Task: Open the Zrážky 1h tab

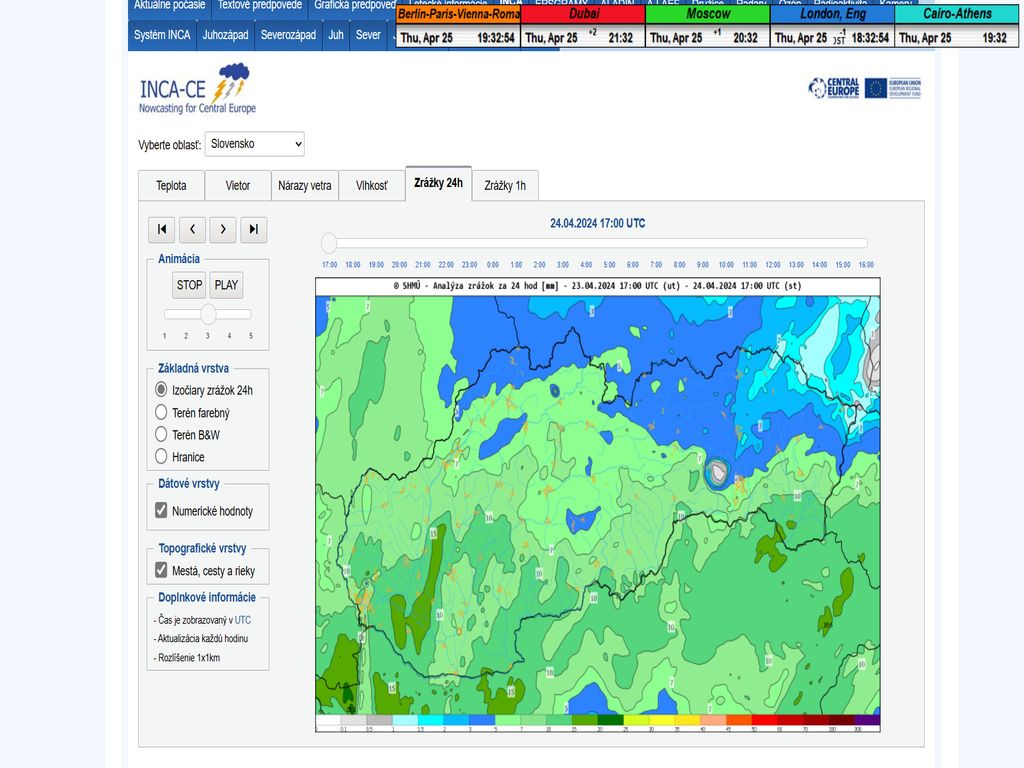Action: 505,186
